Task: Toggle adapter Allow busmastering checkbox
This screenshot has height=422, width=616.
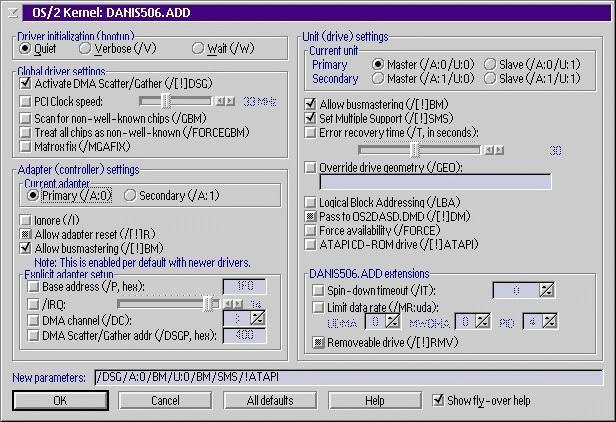Action: point(26,248)
